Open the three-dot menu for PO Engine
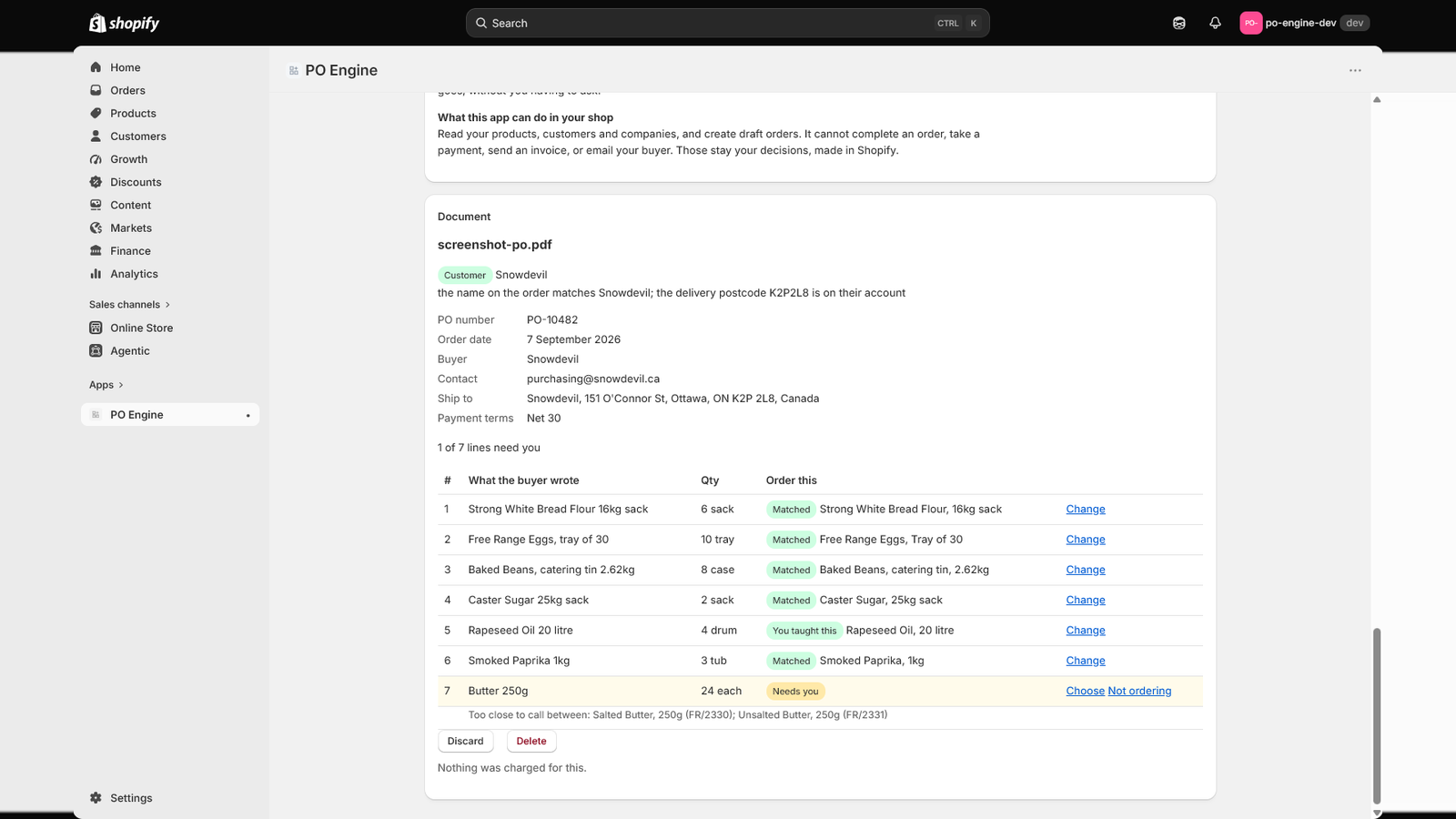Viewport: 1456px width, 819px height. point(1355,70)
